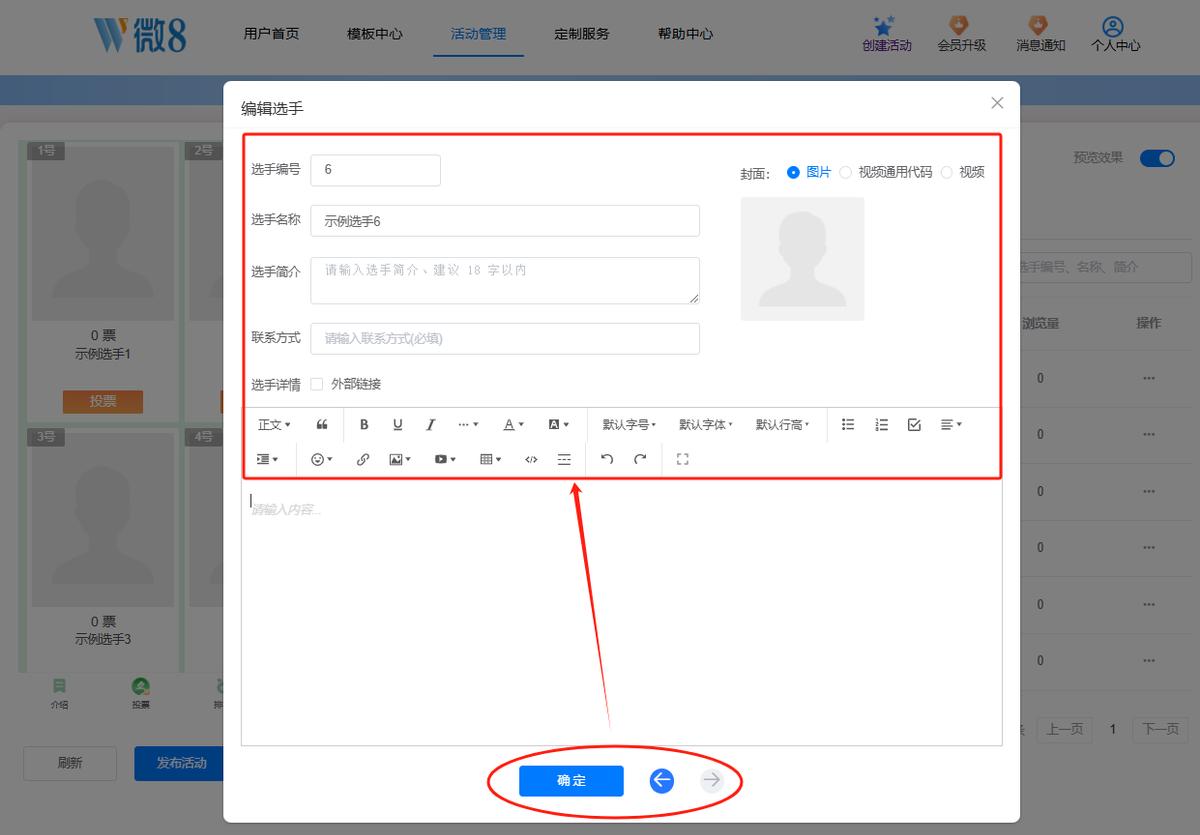This screenshot has width=1200, height=835.
Task: Click the redo arrow in editor toolbar
Action: [640, 459]
